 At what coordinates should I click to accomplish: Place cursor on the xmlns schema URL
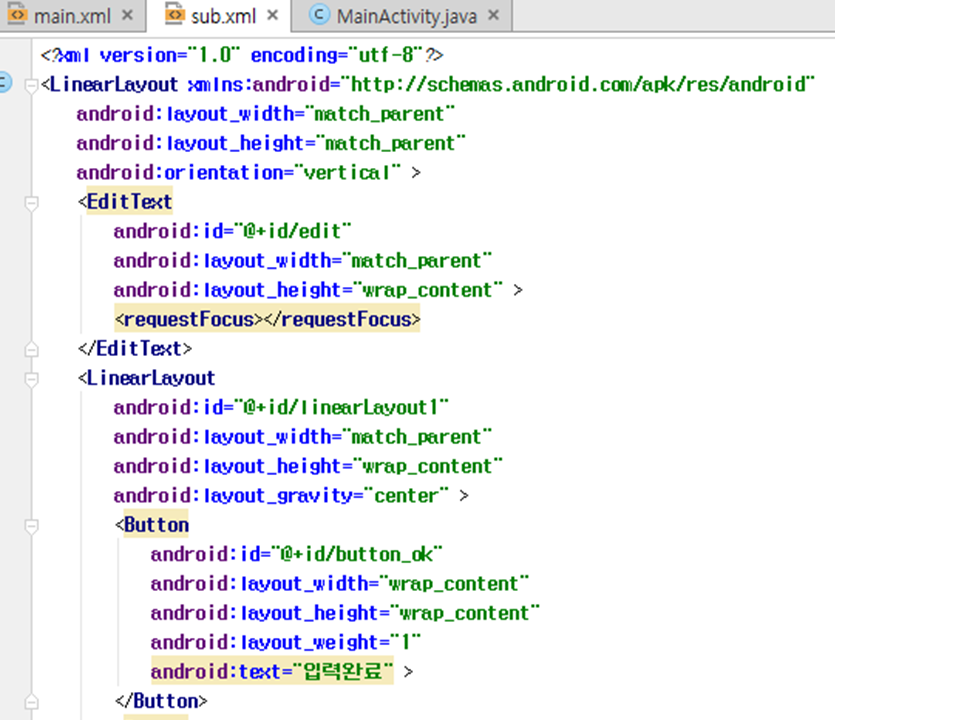click(578, 85)
